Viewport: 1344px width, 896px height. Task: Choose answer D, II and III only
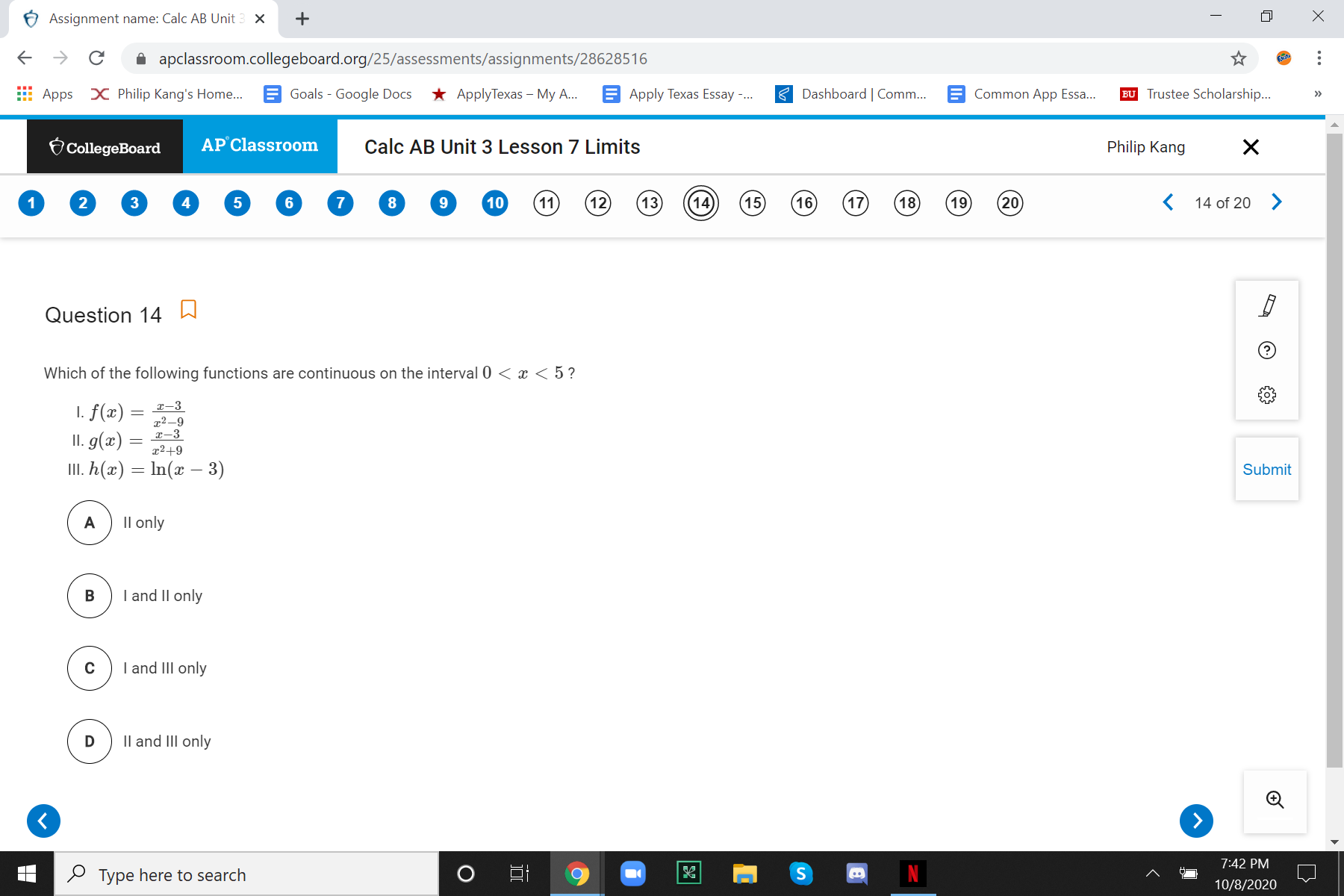click(90, 741)
